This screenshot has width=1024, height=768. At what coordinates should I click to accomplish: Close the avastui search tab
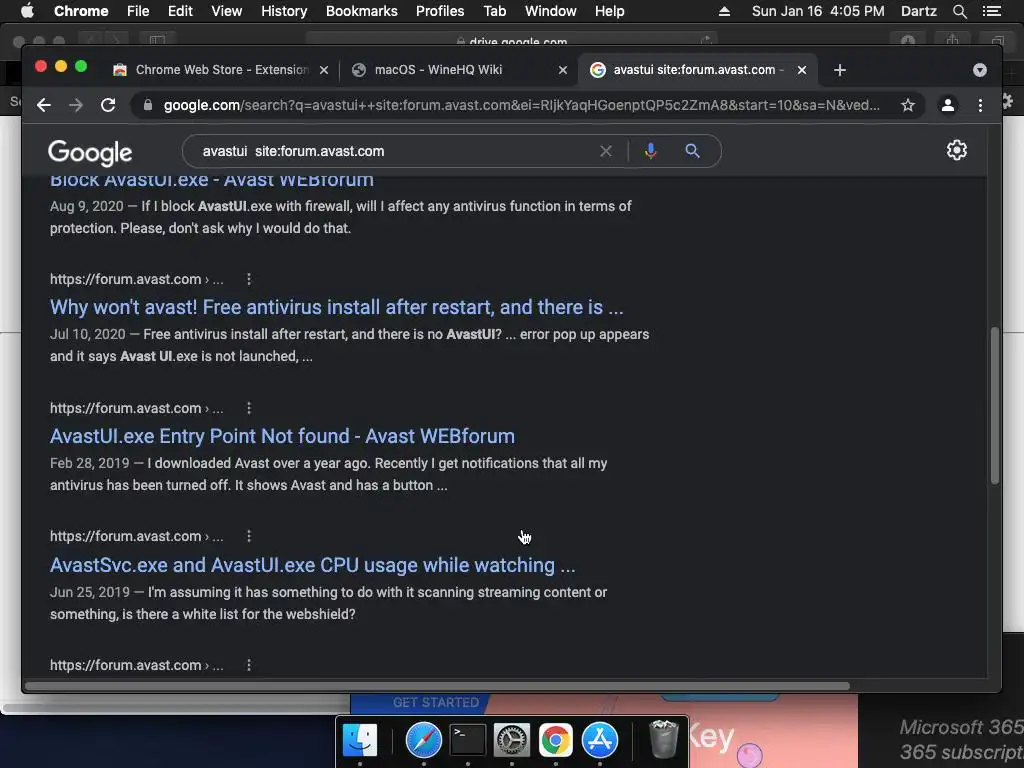pyautogui.click(x=802, y=70)
